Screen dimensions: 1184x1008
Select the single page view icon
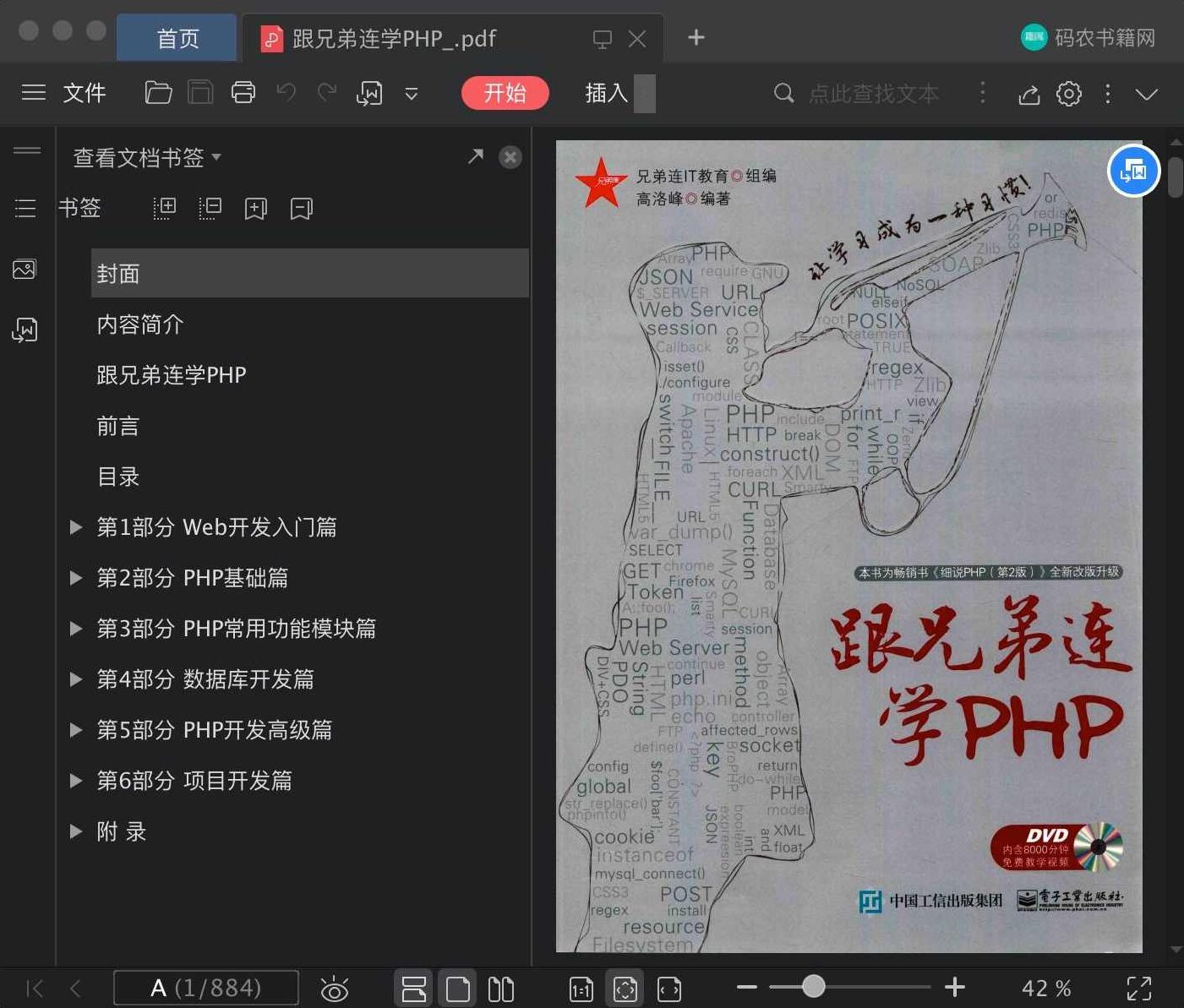[x=457, y=987]
